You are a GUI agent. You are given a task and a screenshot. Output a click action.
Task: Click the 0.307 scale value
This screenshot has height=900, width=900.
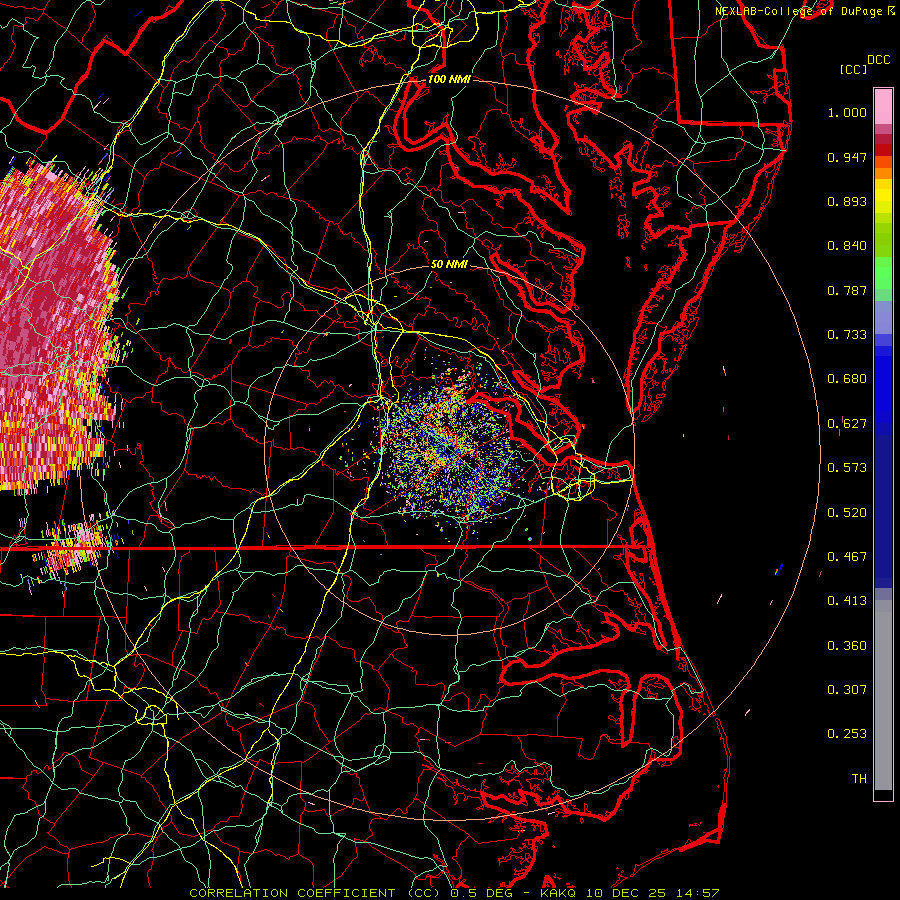(x=847, y=690)
